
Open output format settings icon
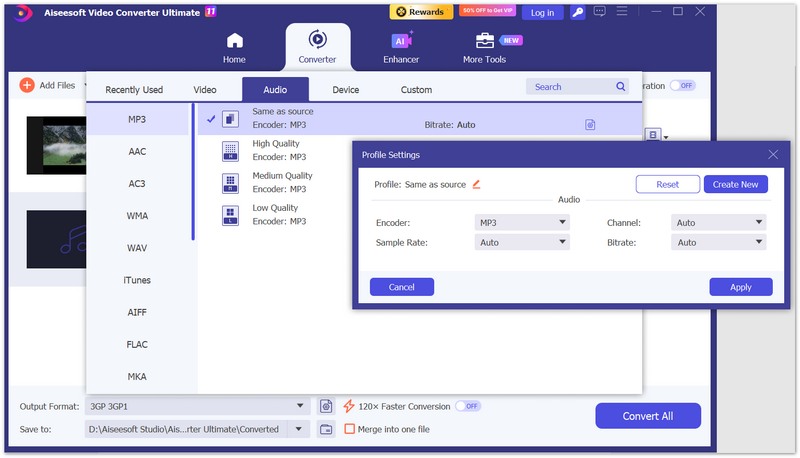coord(326,406)
